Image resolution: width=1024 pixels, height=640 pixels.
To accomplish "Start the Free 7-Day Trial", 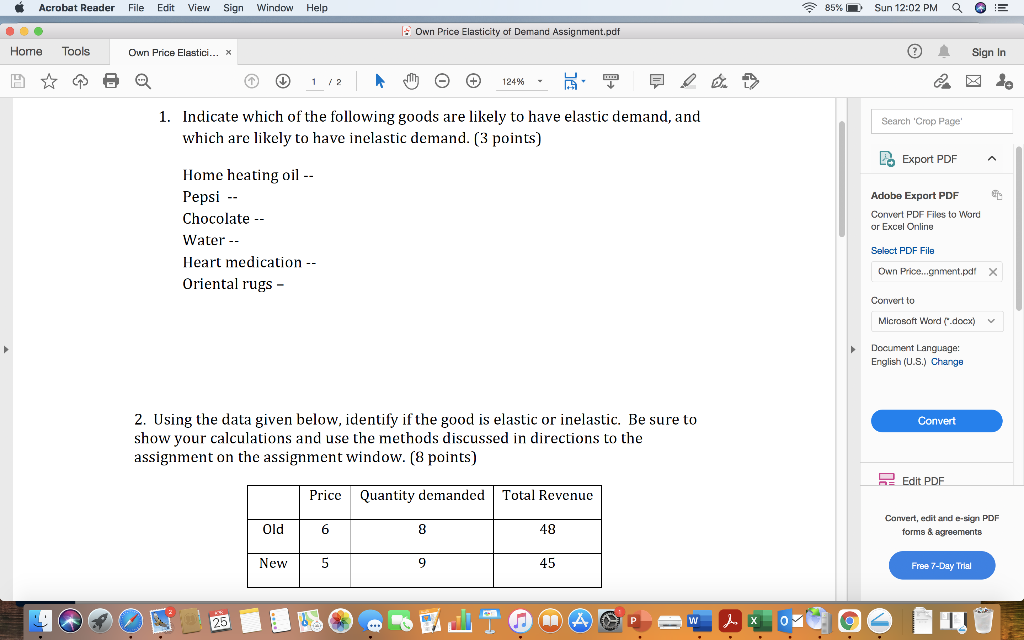I will click(940, 565).
